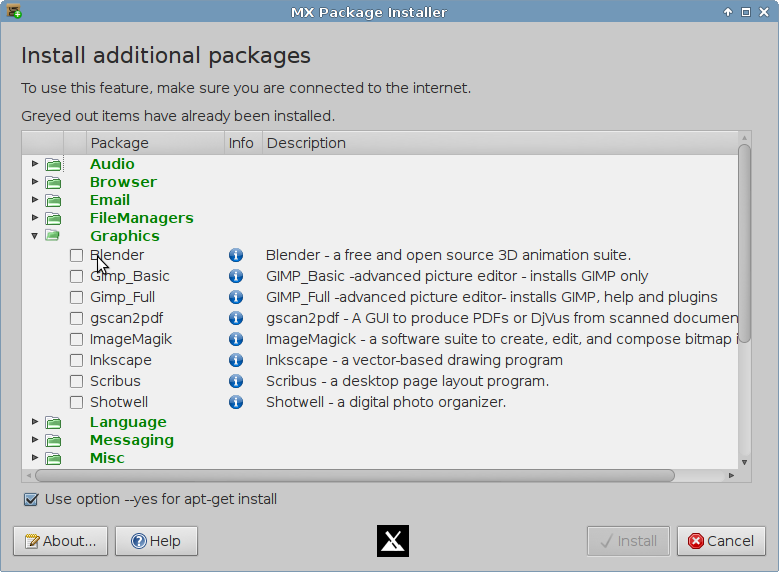Collapse the Graphics category

coord(35,236)
